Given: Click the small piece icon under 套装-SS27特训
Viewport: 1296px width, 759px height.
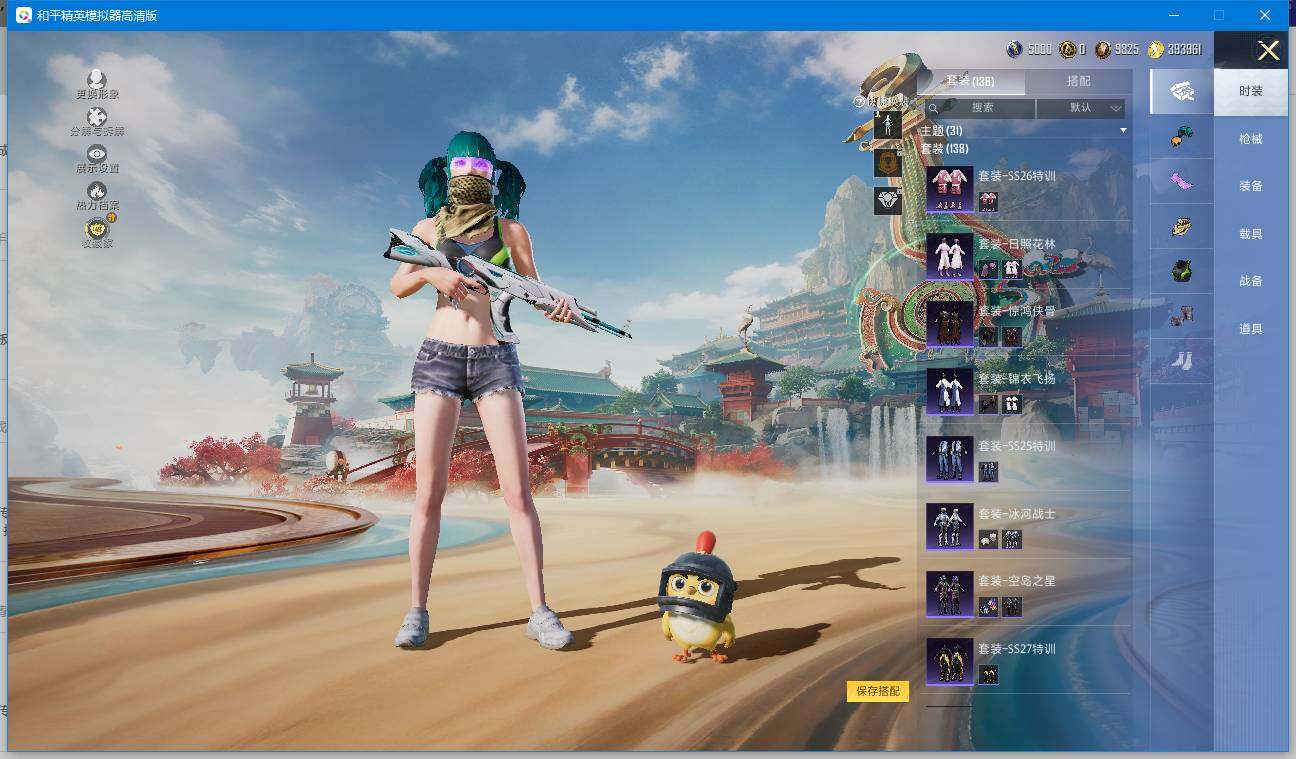Looking at the screenshot, I should (x=988, y=674).
